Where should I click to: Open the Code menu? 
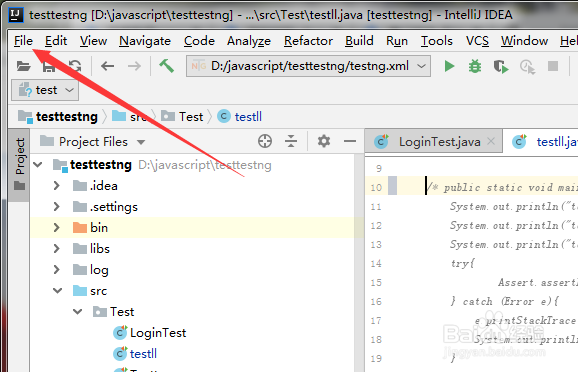coord(199,41)
